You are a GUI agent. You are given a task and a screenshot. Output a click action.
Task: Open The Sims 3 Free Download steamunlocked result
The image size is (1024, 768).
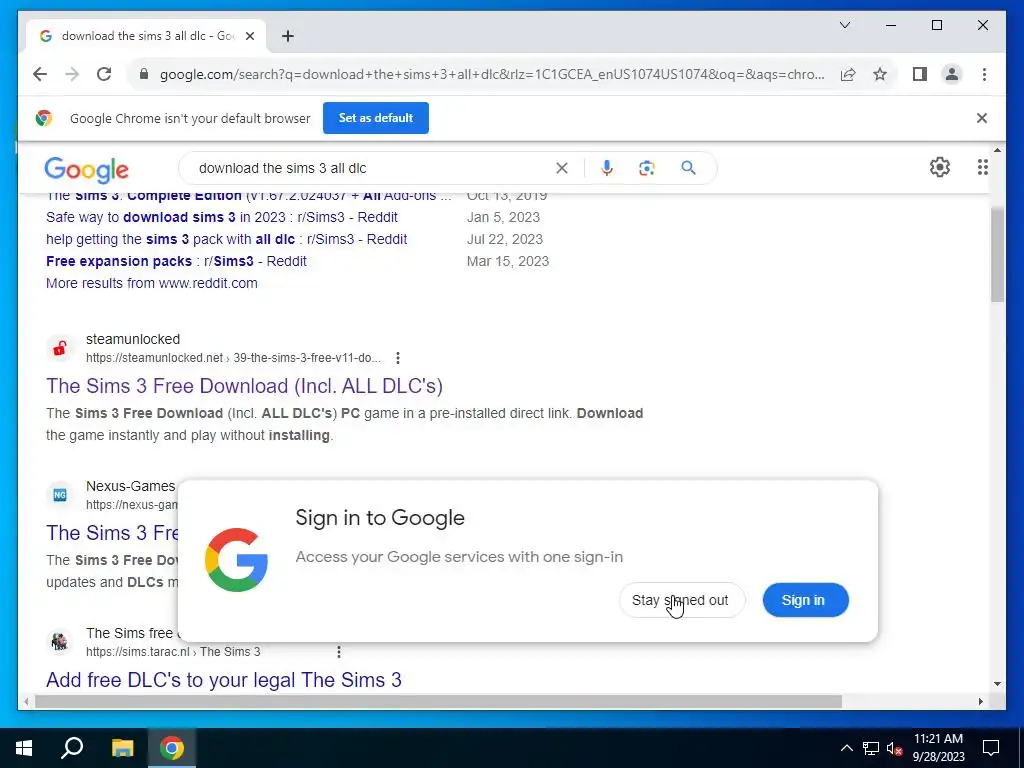pos(244,386)
